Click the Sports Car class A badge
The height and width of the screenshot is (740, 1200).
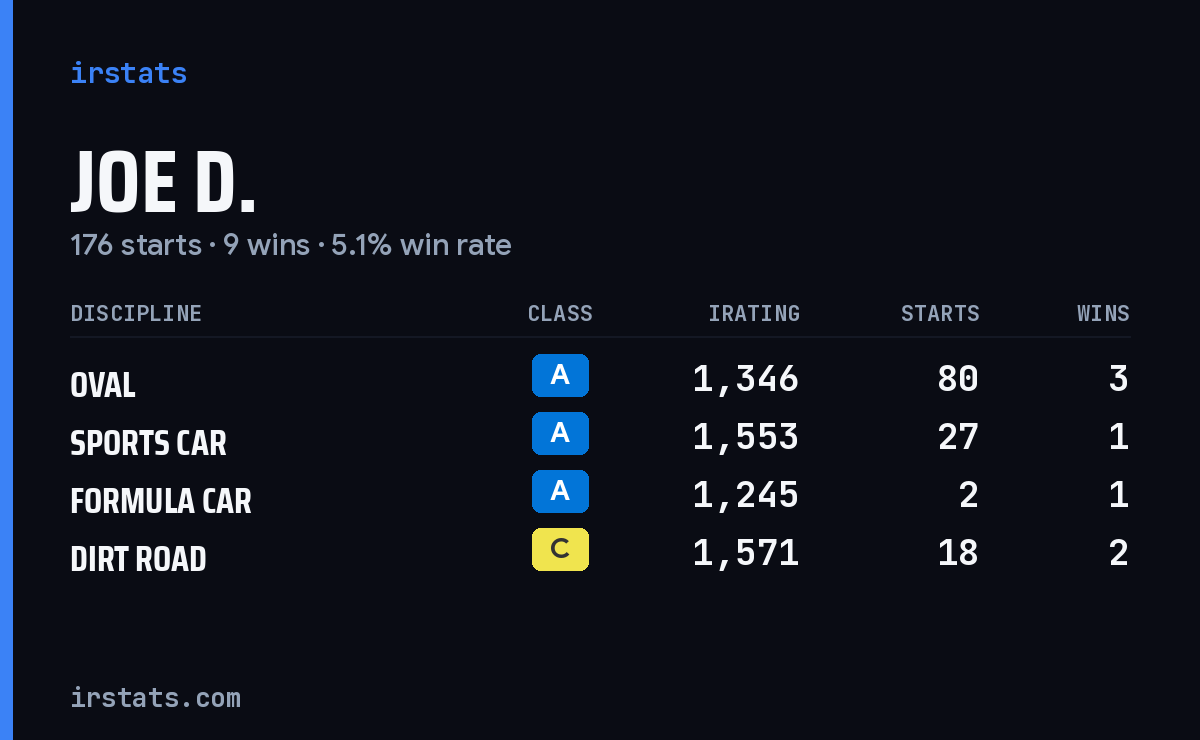tap(560, 434)
